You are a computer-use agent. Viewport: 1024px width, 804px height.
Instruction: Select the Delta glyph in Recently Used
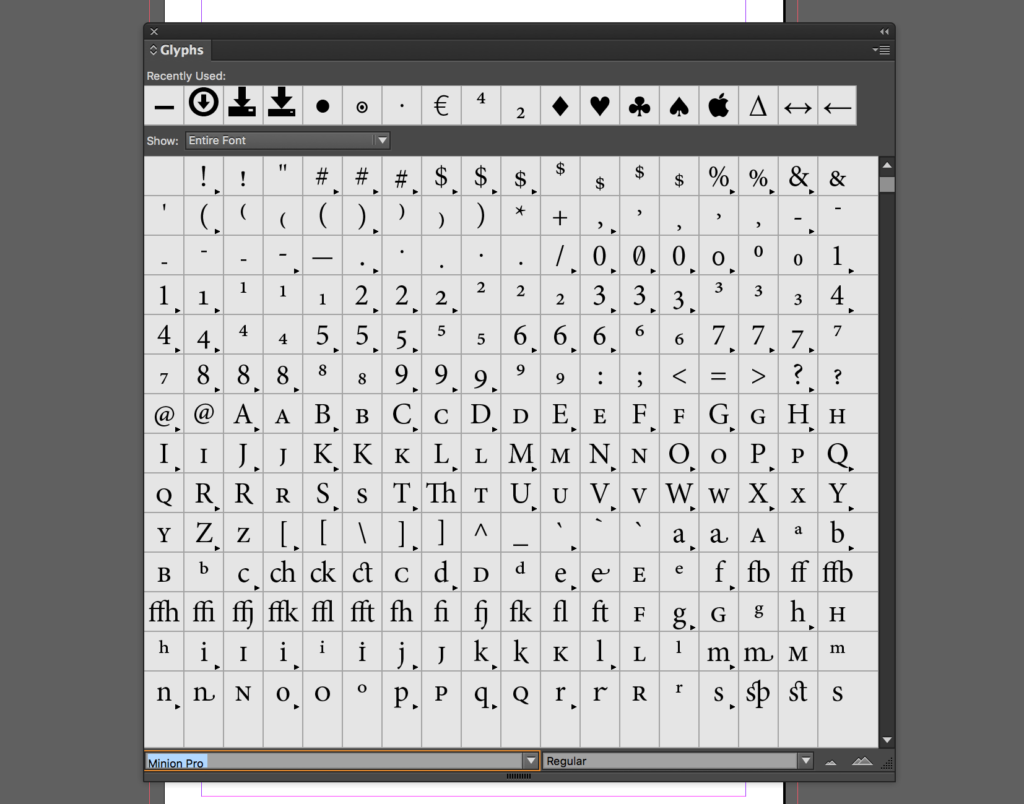click(758, 104)
